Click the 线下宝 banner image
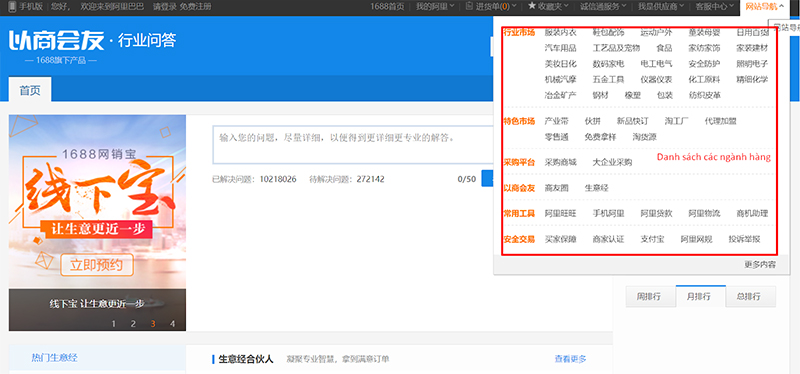This screenshot has height=374, width=800. pyautogui.click(x=97, y=222)
